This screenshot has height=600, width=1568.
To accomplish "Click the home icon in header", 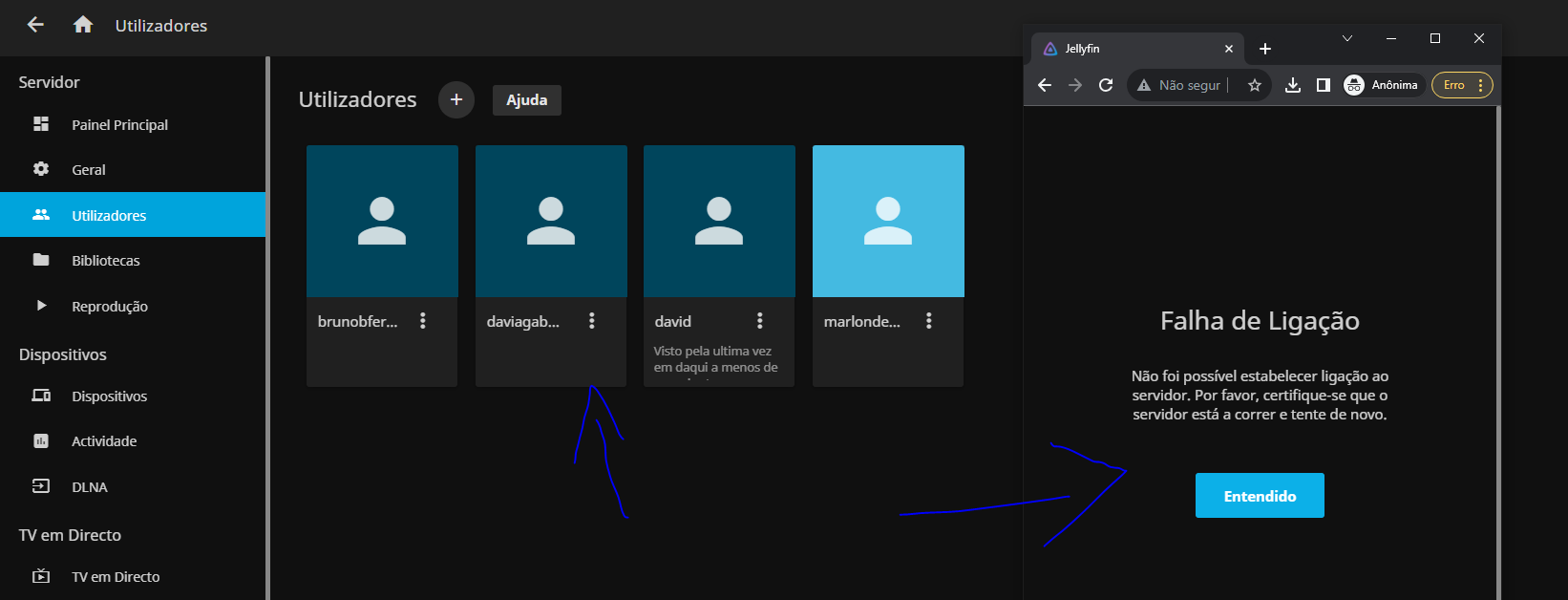I will [x=83, y=25].
